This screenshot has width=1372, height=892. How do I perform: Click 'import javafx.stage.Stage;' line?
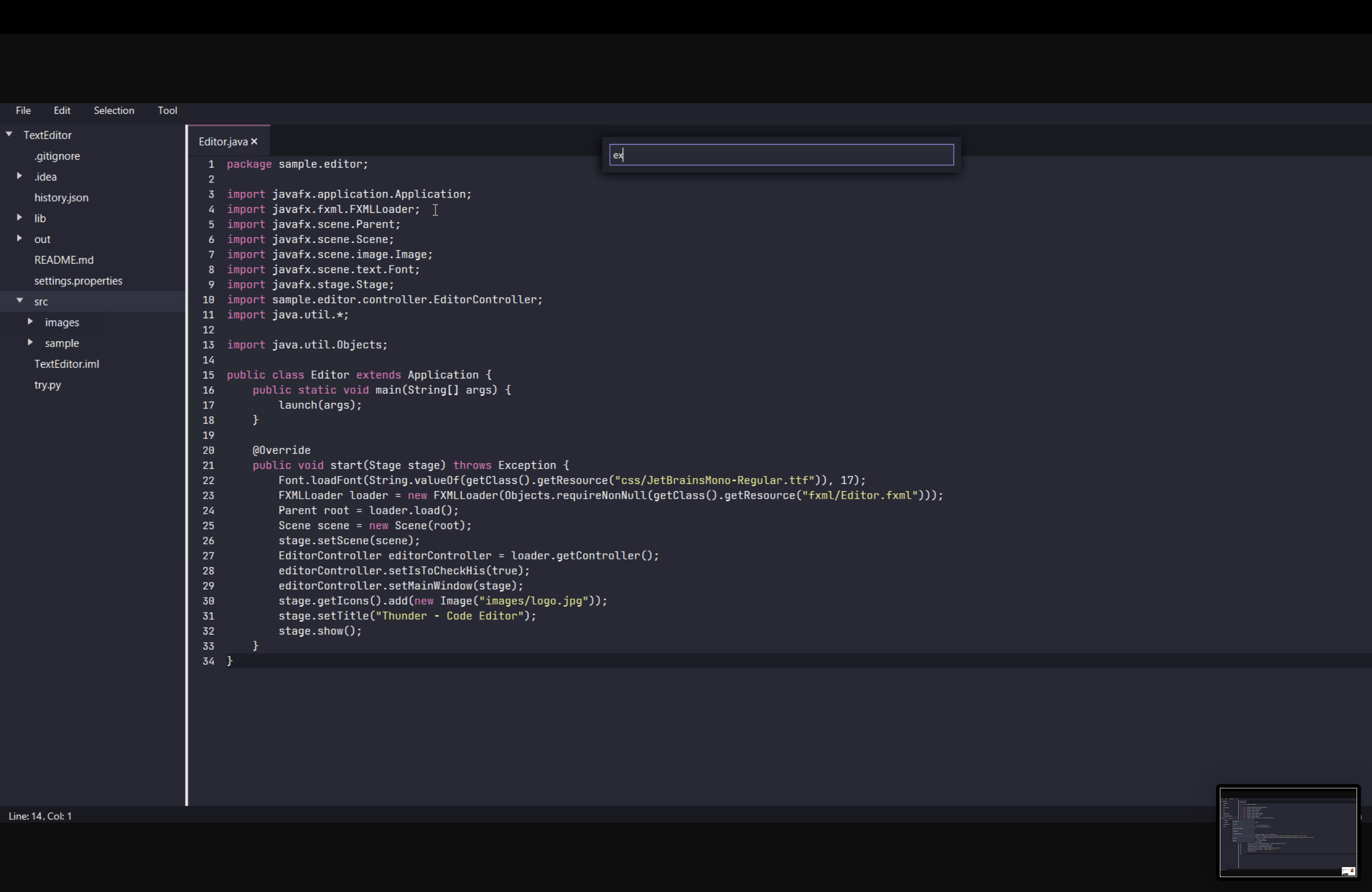310,285
